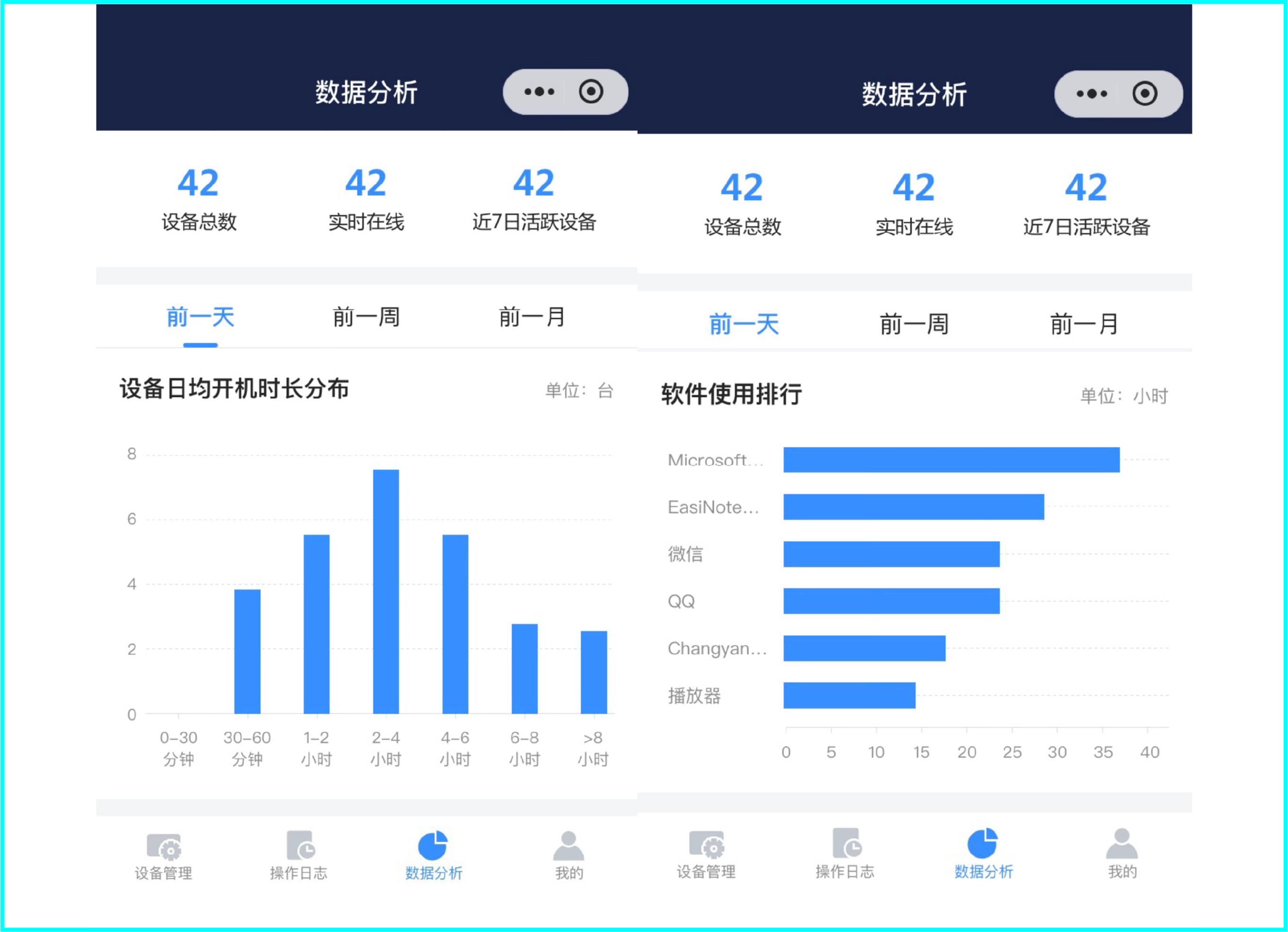Click the 单位: 小时 label
This screenshot has height=932, width=1288.
coord(1124,396)
